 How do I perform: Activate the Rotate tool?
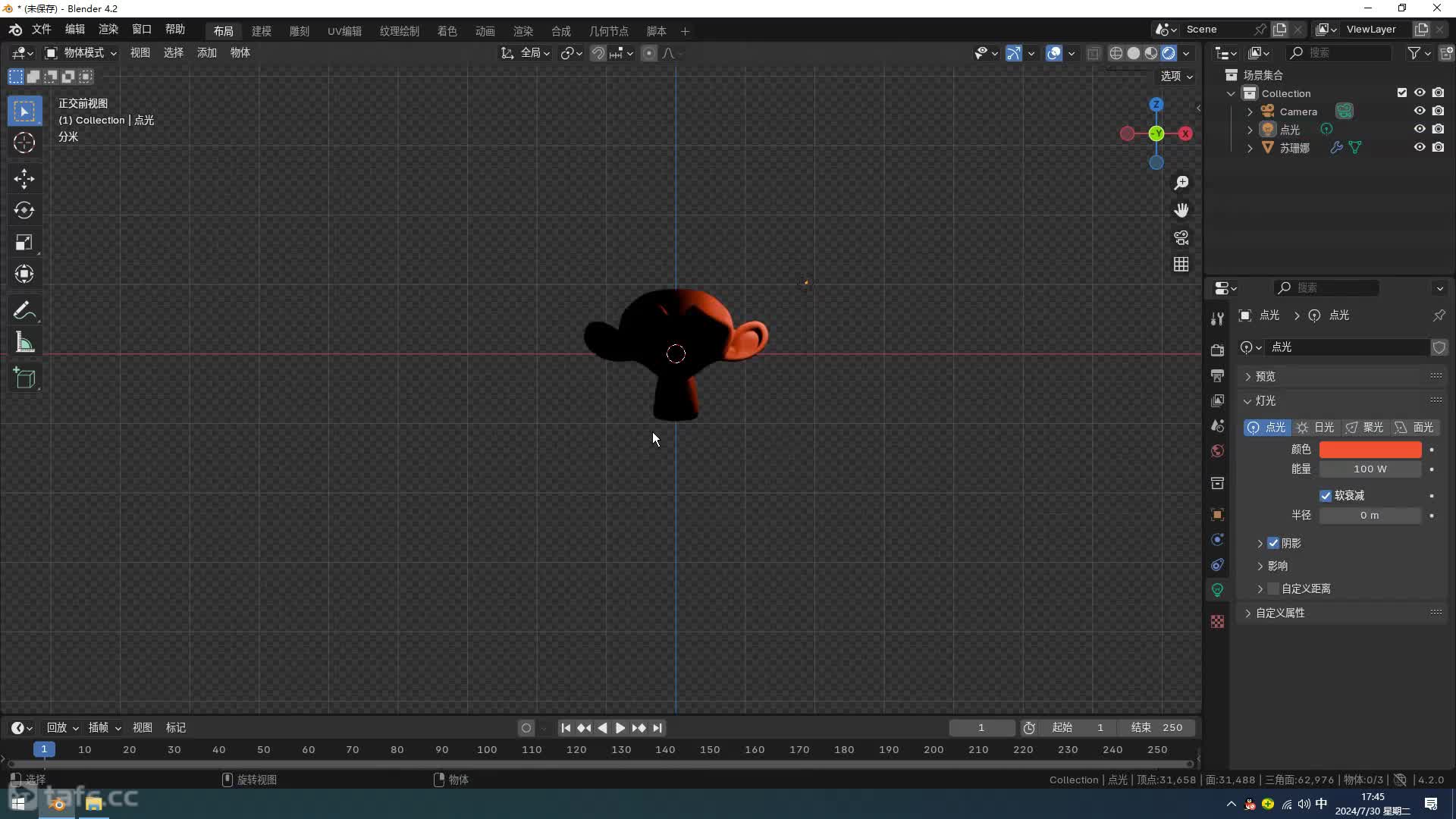point(24,210)
